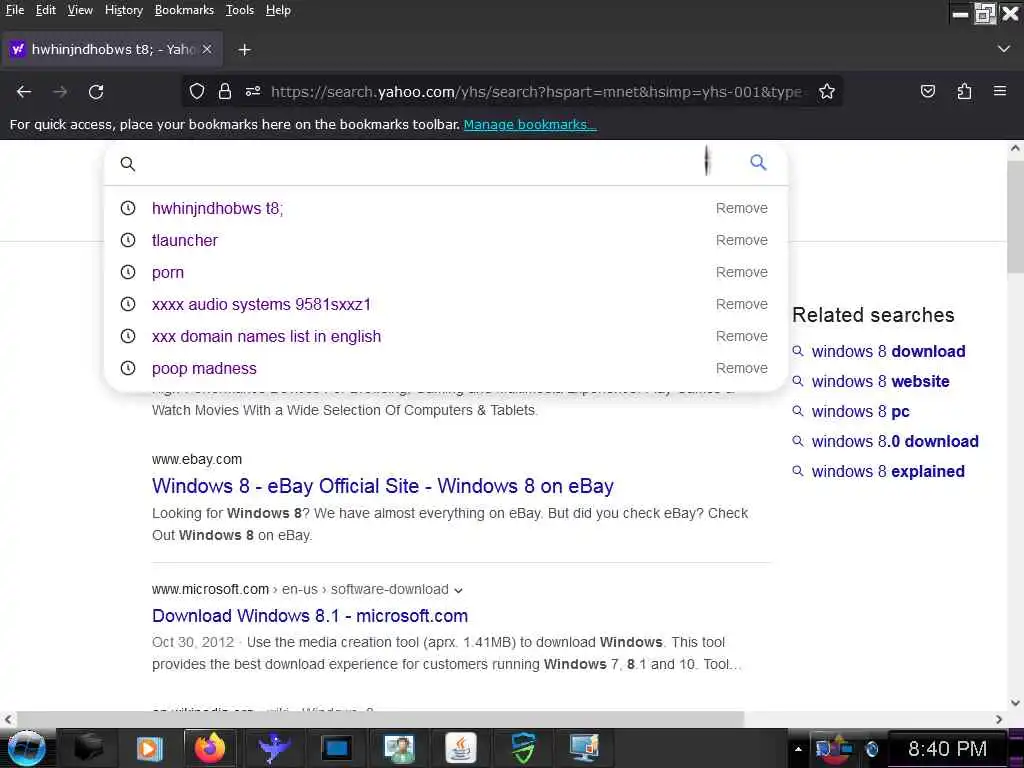The image size is (1024, 768).
Task: Open the Java coffee cup taskbar icon
Action: 461,748
